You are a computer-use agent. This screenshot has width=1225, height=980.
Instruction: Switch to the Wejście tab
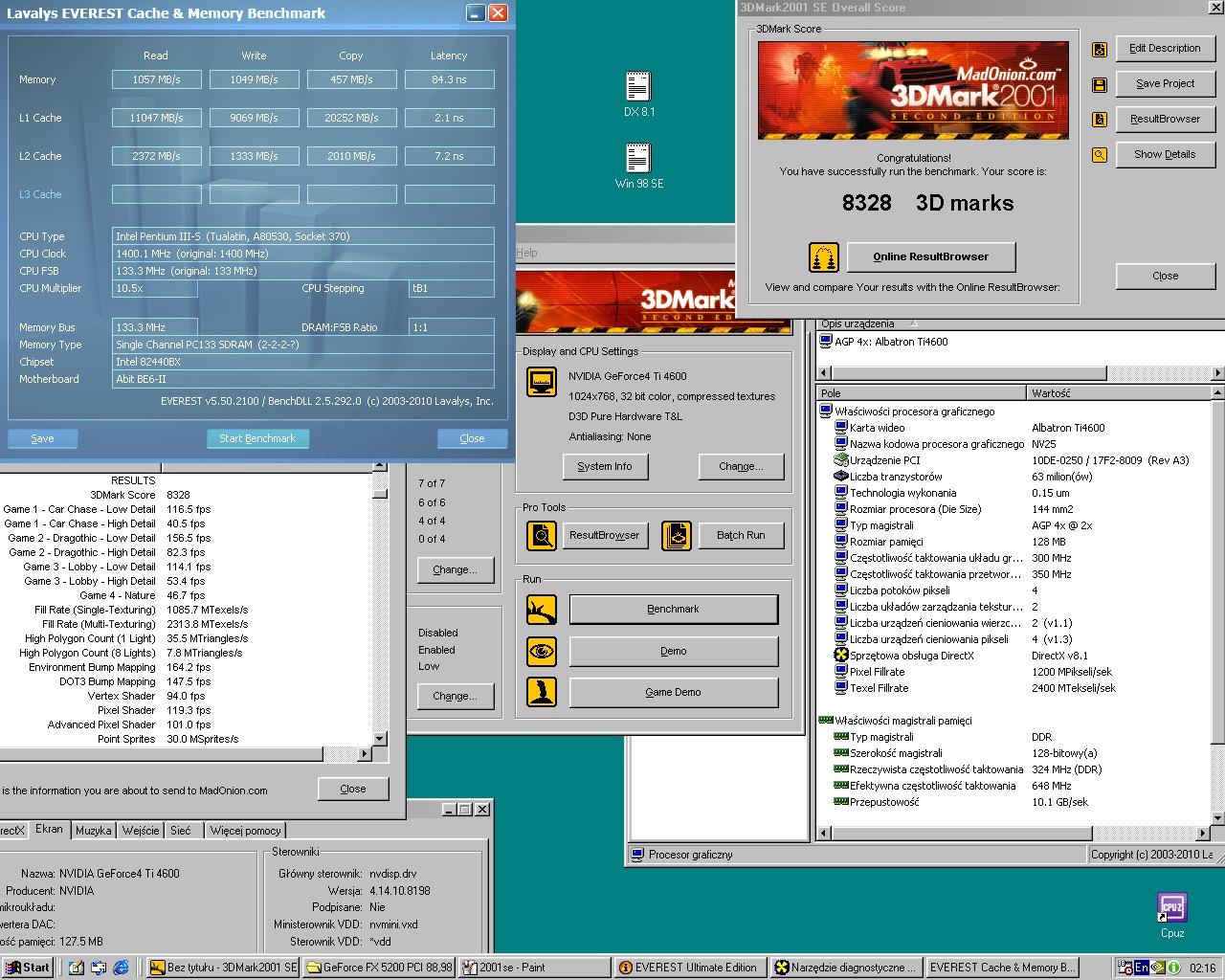click(141, 831)
